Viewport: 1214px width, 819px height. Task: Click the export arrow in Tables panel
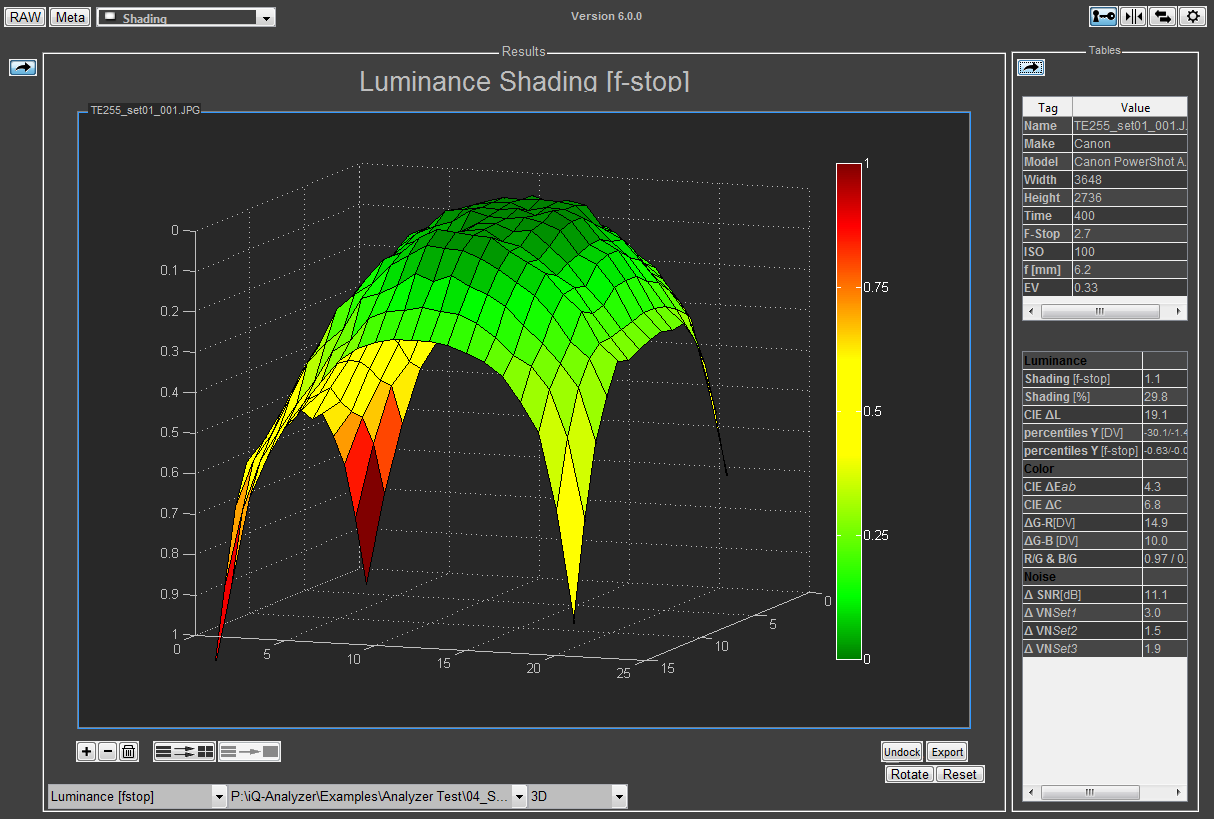click(x=1031, y=67)
